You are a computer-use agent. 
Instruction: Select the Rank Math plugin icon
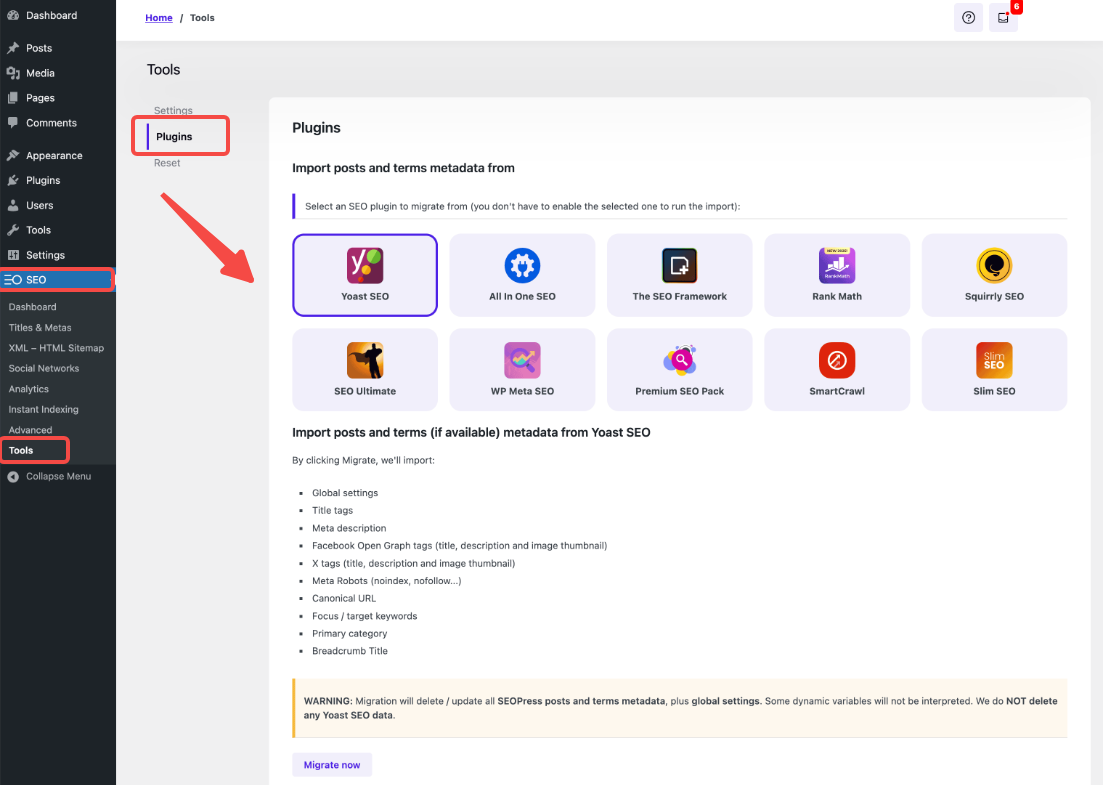click(x=837, y=266)
